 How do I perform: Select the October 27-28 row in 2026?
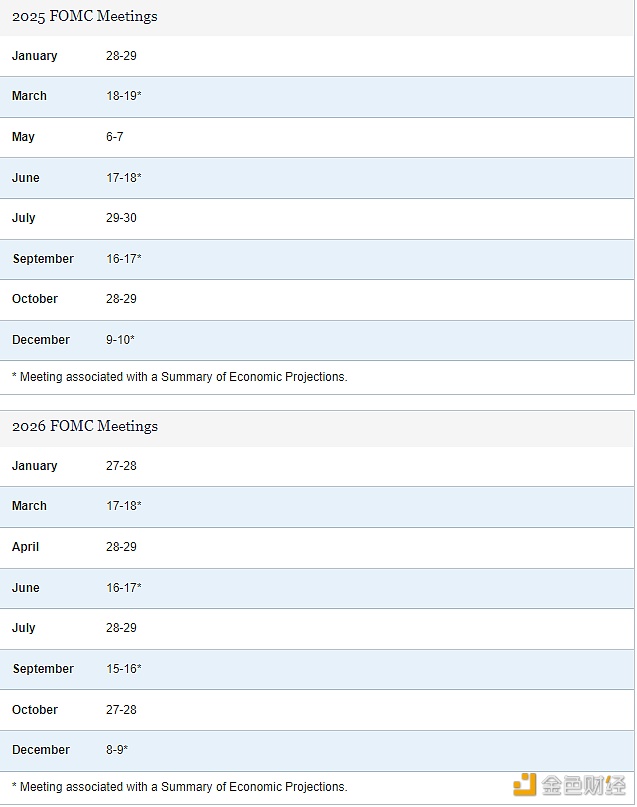317,710
